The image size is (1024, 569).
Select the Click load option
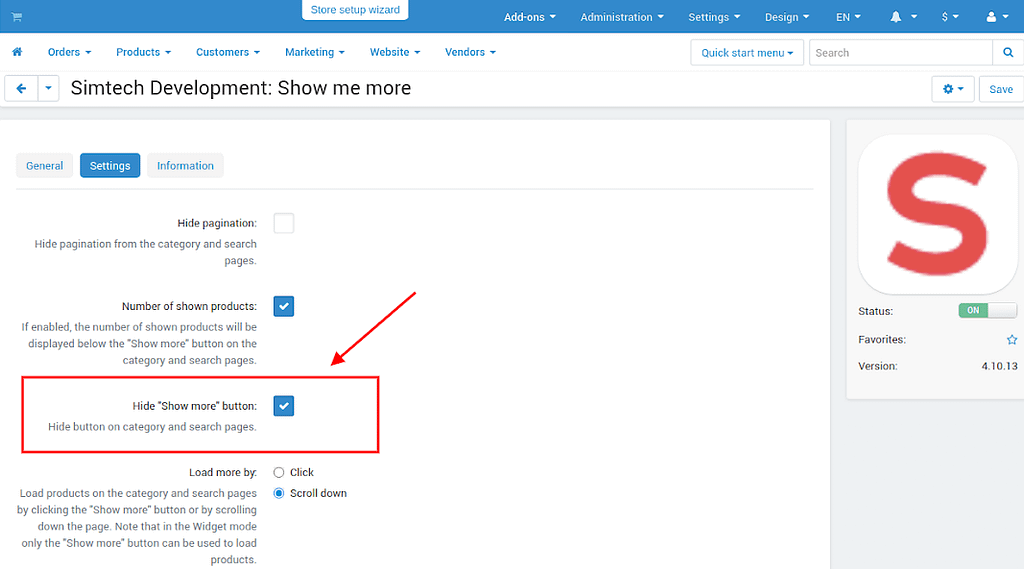pyautogui.click(x=279, y=472)
